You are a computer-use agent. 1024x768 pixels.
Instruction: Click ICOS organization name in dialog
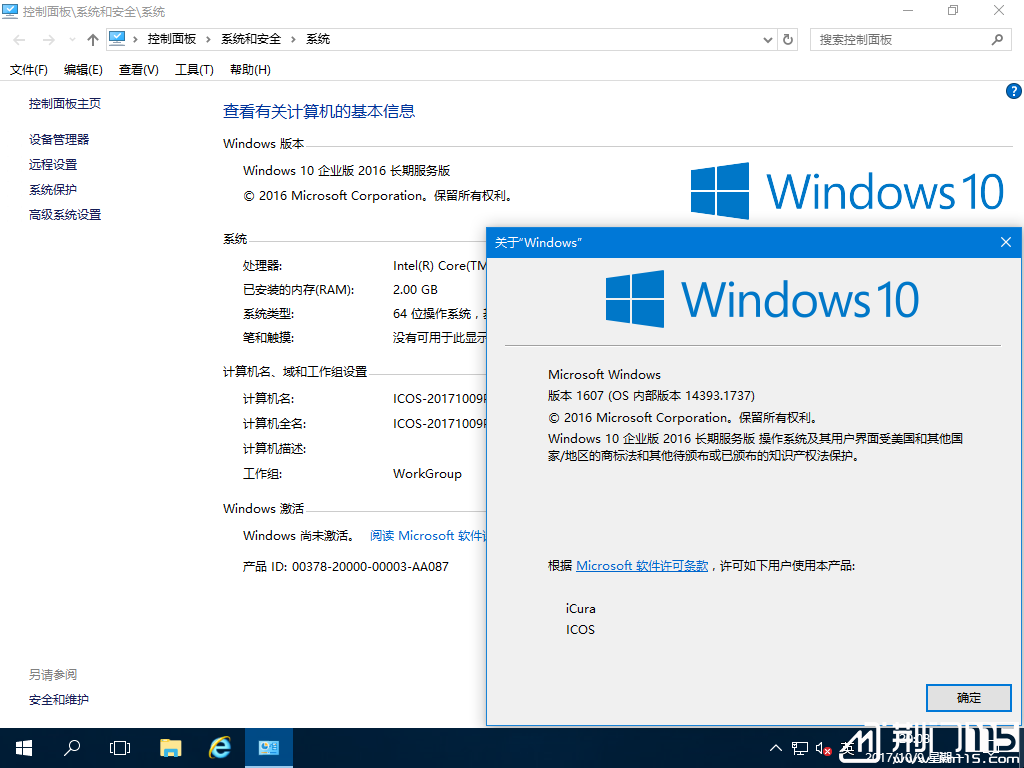click(x=581, y=630)
